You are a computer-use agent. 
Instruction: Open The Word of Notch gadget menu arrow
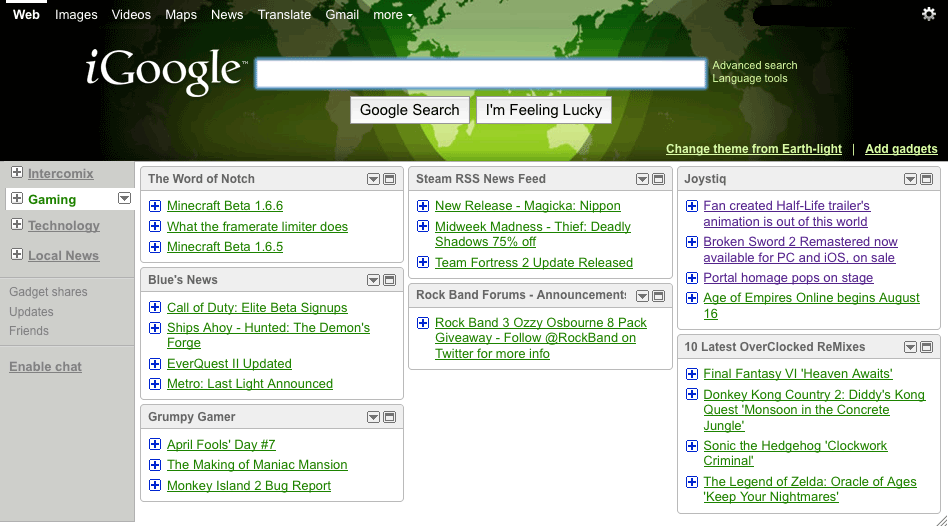[374, 179]
